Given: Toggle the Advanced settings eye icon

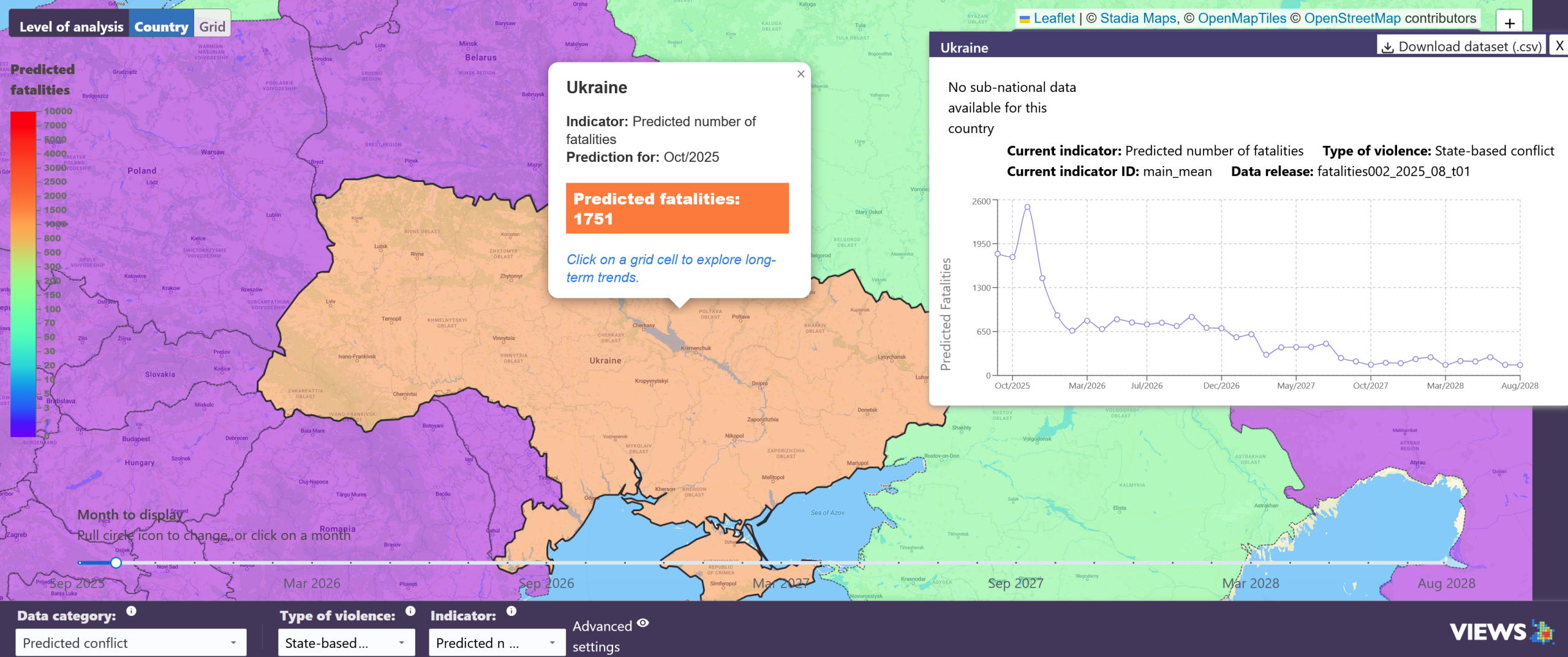Looking at the screenshot, I should 642,623.
